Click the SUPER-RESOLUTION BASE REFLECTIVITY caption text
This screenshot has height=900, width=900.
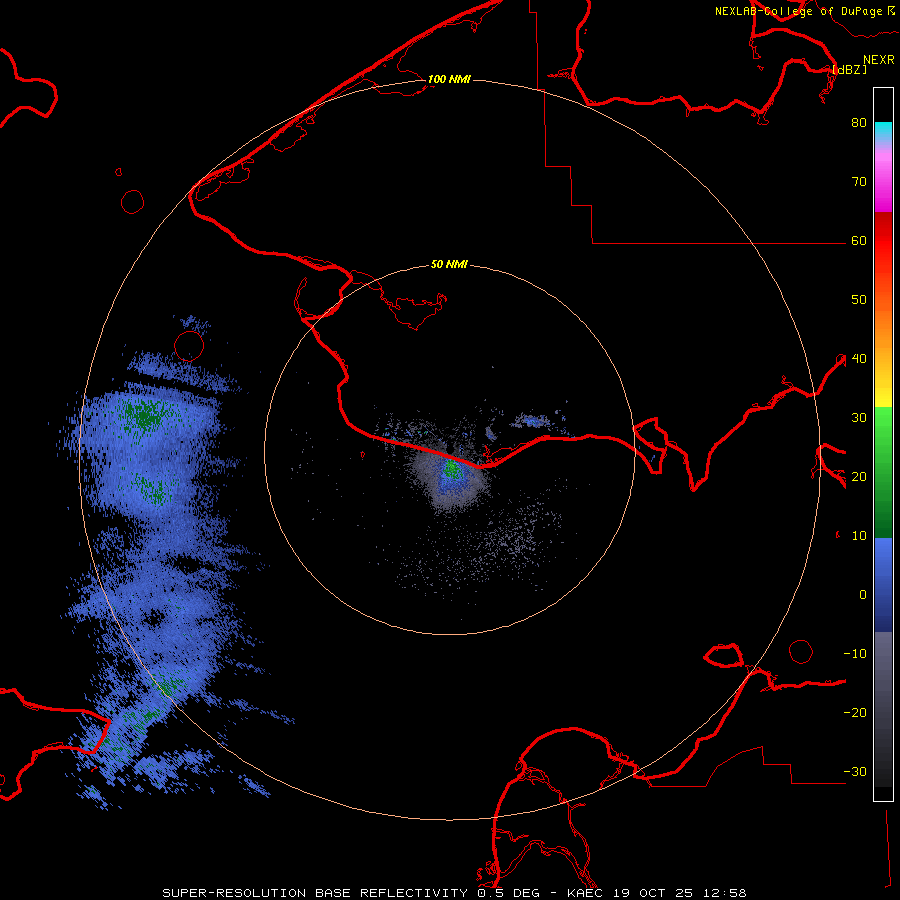(315, 893)
